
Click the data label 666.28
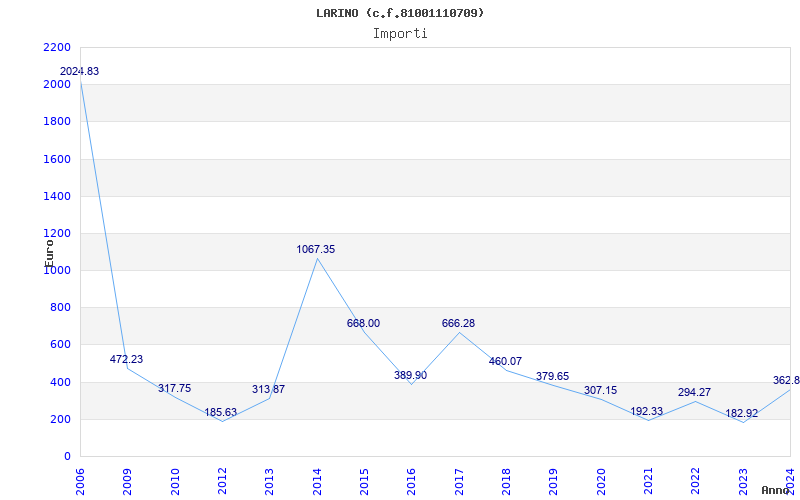(458, 323)
